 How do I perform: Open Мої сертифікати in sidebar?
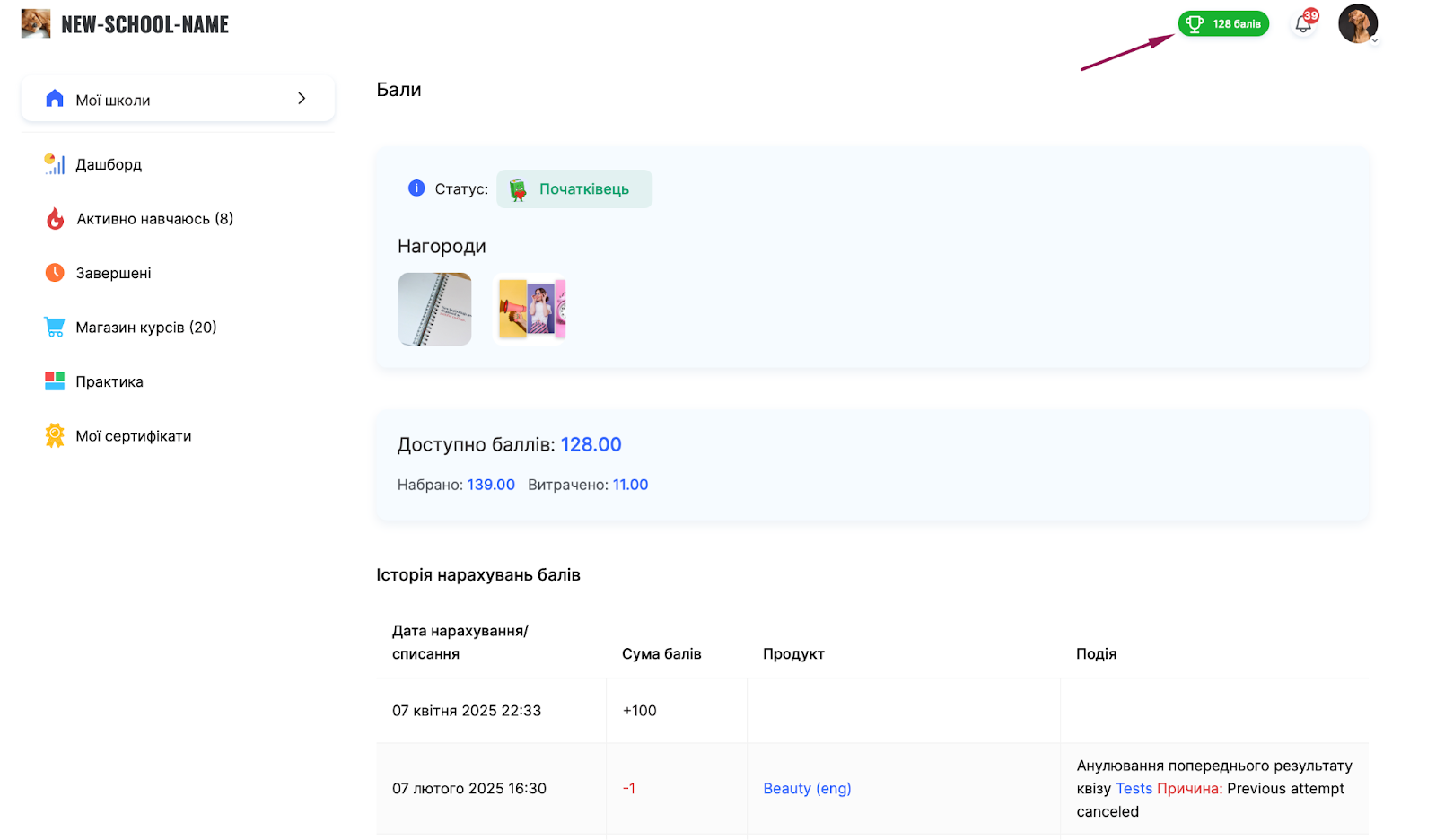point(134,436)
